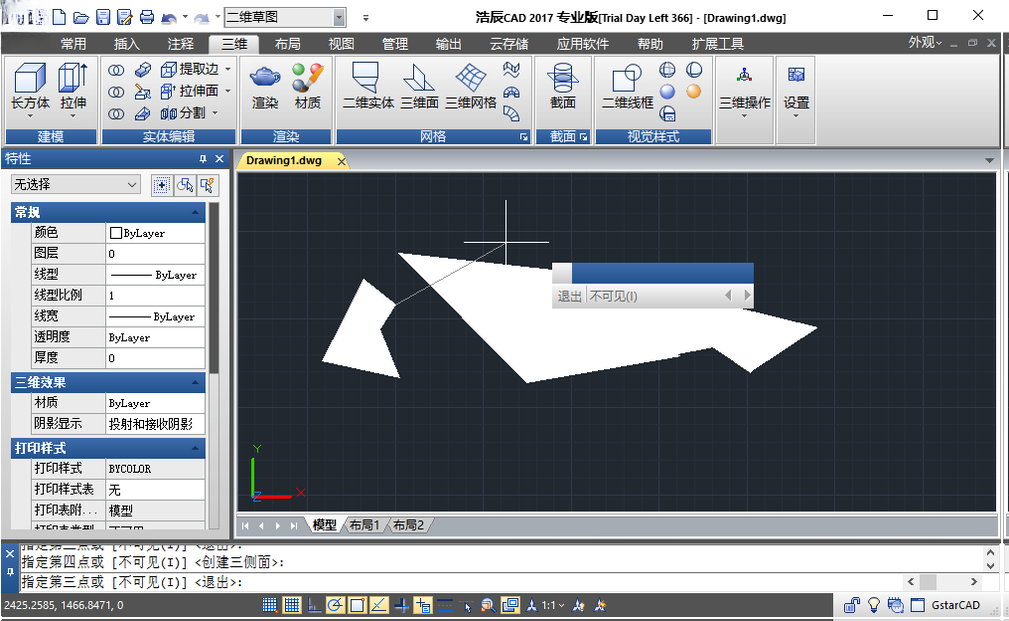Open the 无选择 selection dropdown
The width and height of the screenshot is (1009, 621).
pos(75,185)
